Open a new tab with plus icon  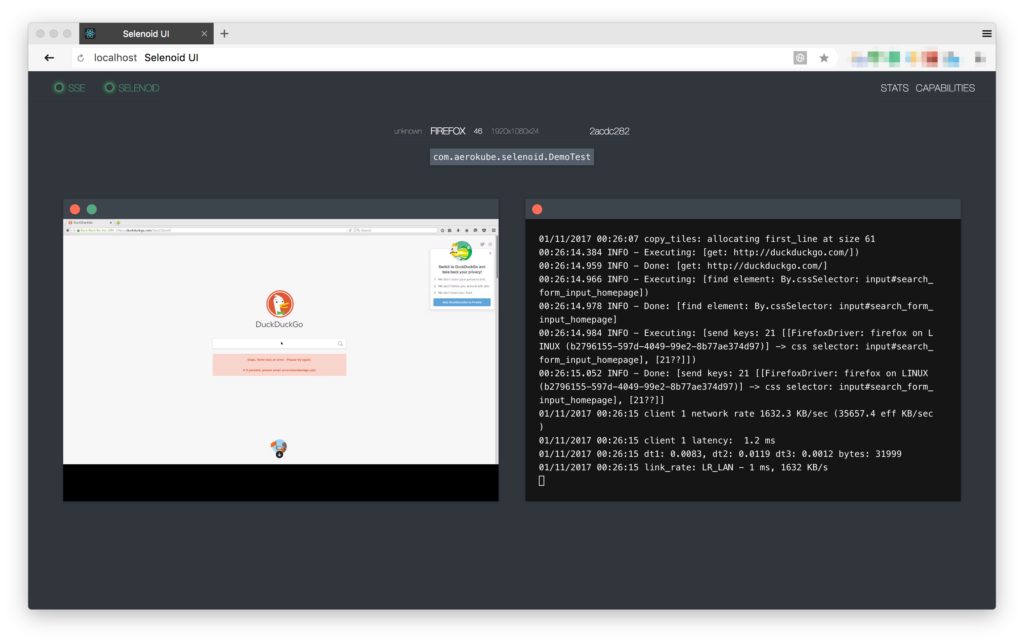click(x=224, y=33)
